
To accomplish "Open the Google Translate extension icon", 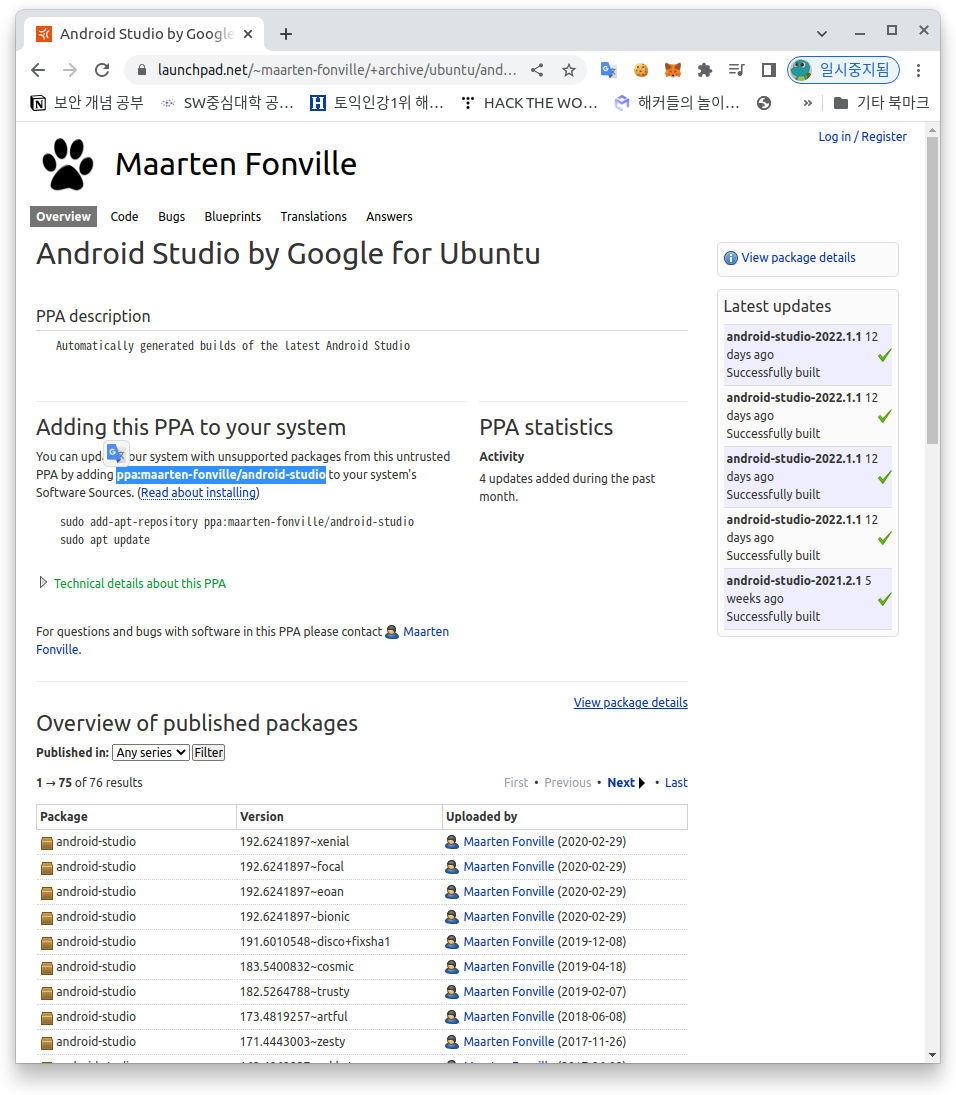I will click(x=608, y=70).
